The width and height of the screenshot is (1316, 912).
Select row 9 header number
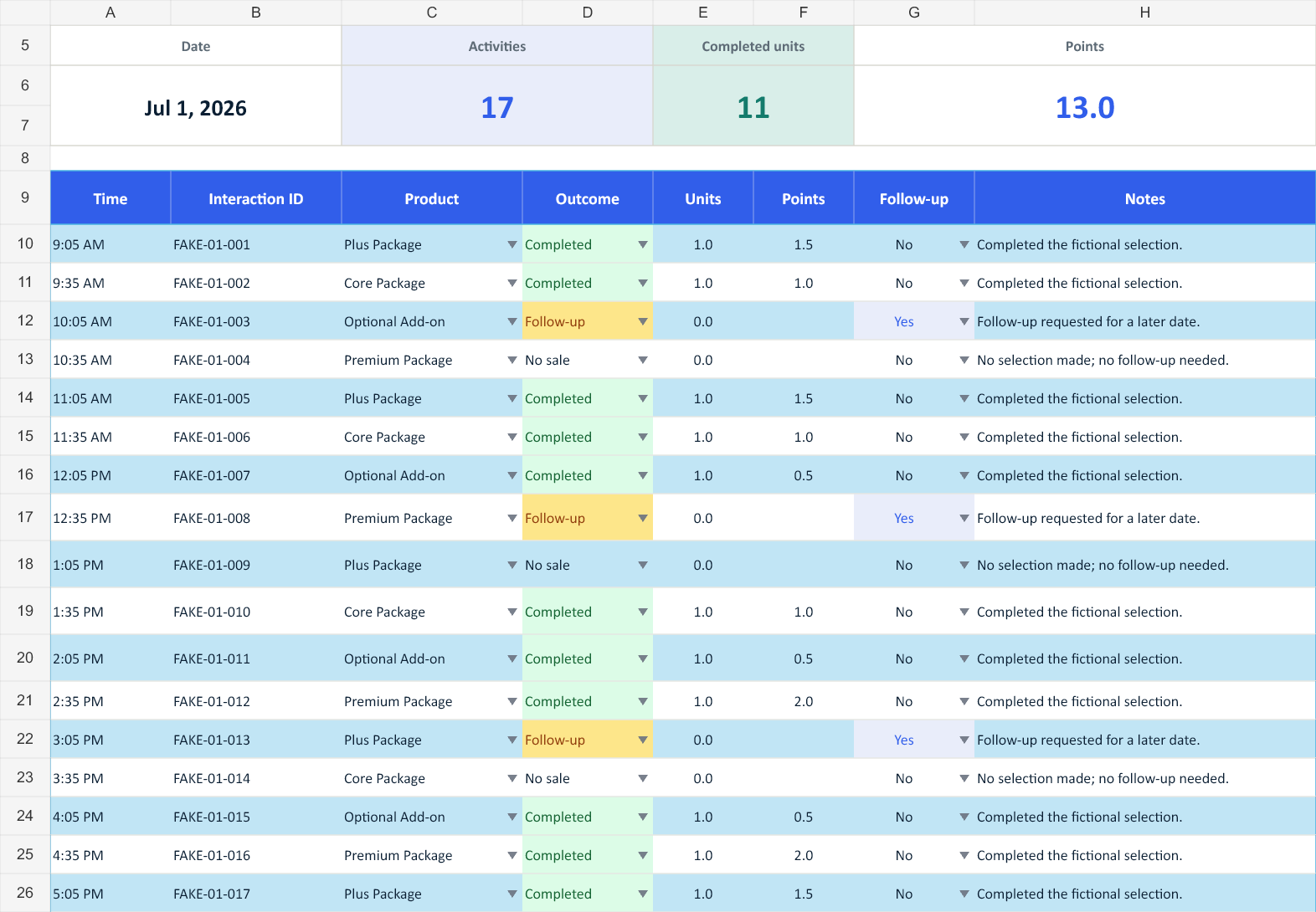click(25, 197)
